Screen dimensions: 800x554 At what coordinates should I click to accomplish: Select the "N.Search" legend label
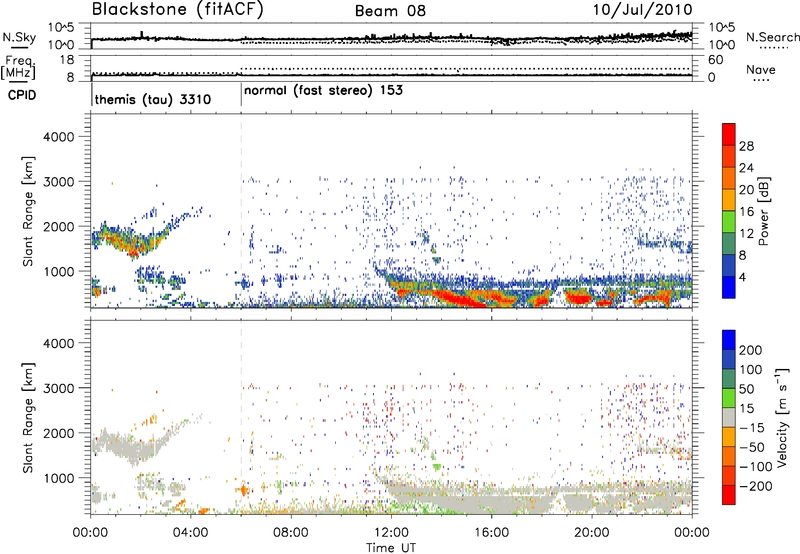click(772, 37)
